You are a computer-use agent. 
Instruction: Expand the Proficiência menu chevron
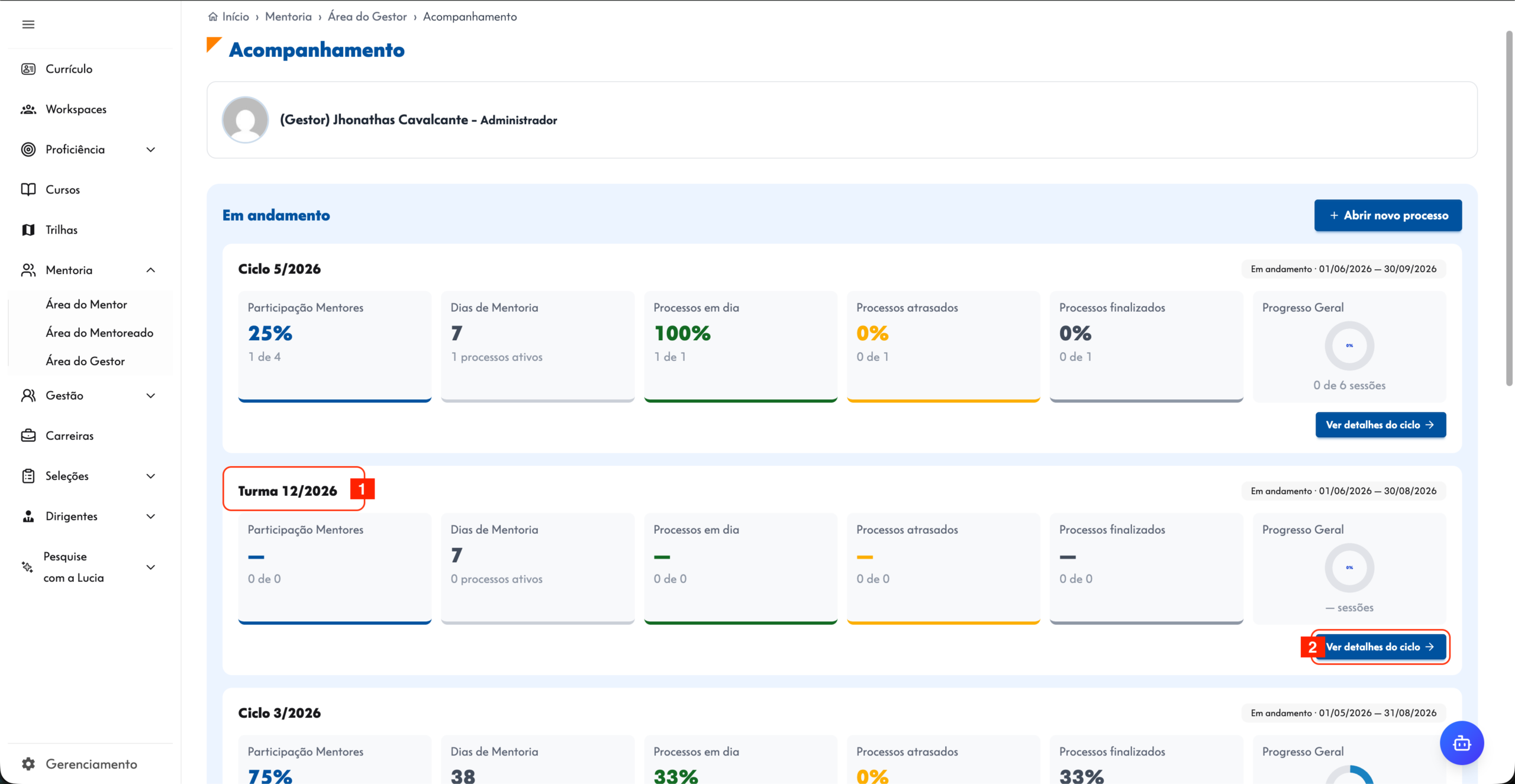[150, 150]
